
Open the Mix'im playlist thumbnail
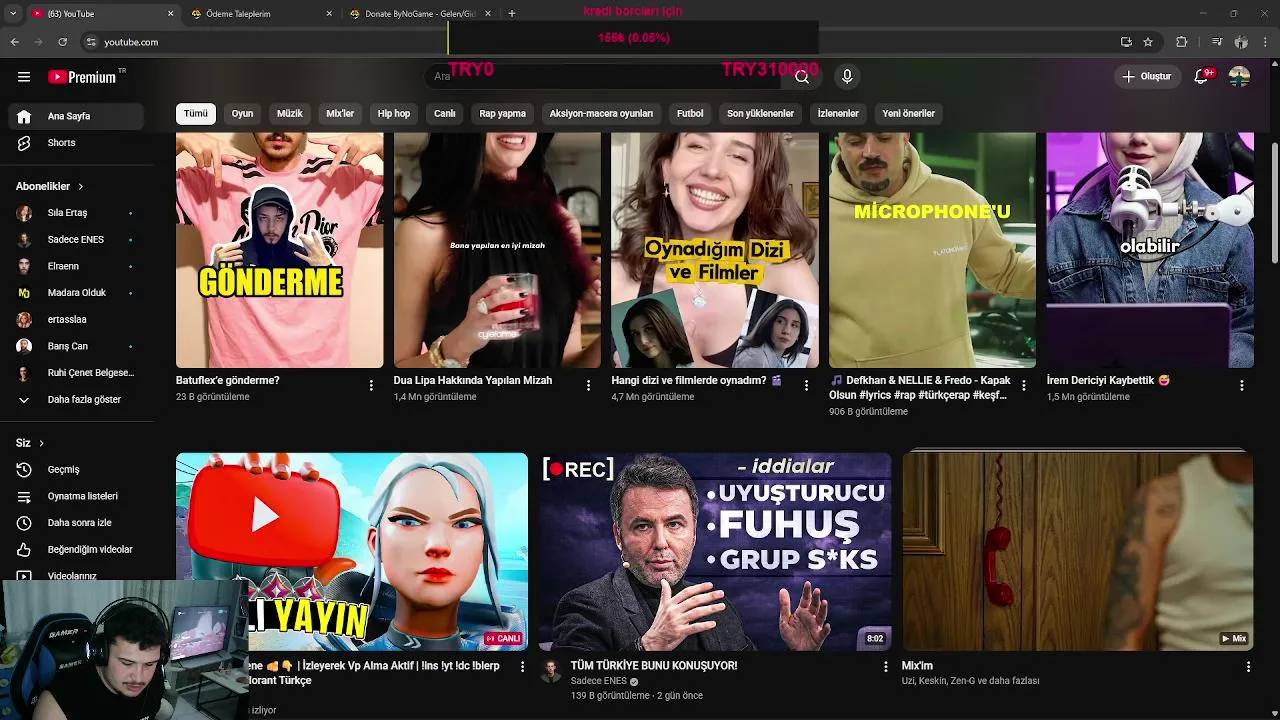click(x=1078, y=551)
